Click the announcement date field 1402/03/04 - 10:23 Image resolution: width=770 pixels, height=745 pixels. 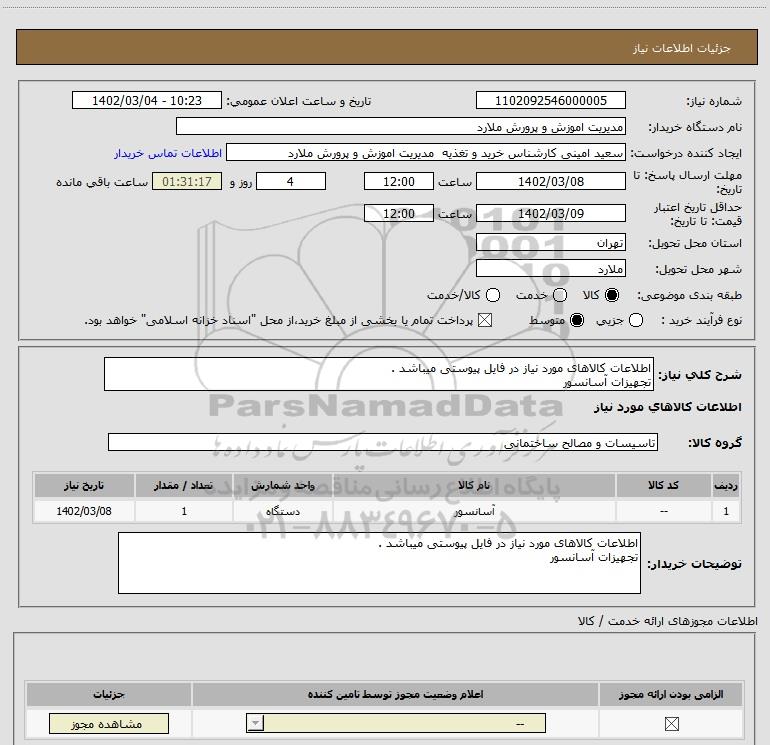pos(147,100)
